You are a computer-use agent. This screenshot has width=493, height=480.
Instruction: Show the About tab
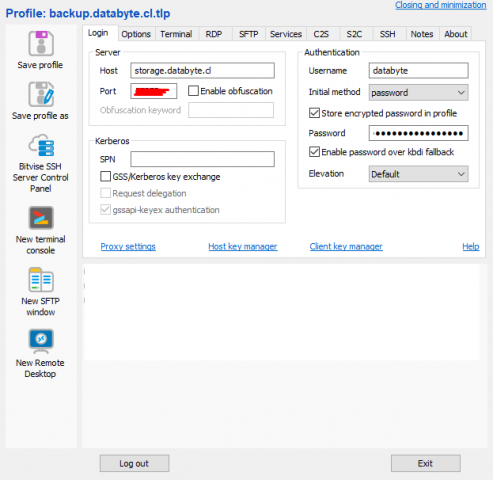(x=456, y=34)
